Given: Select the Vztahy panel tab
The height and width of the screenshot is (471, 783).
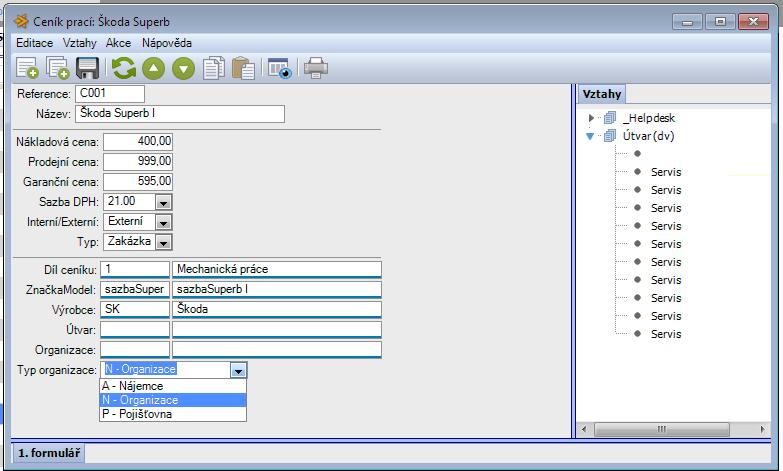Looking at the screenshot, I should 602,94.
